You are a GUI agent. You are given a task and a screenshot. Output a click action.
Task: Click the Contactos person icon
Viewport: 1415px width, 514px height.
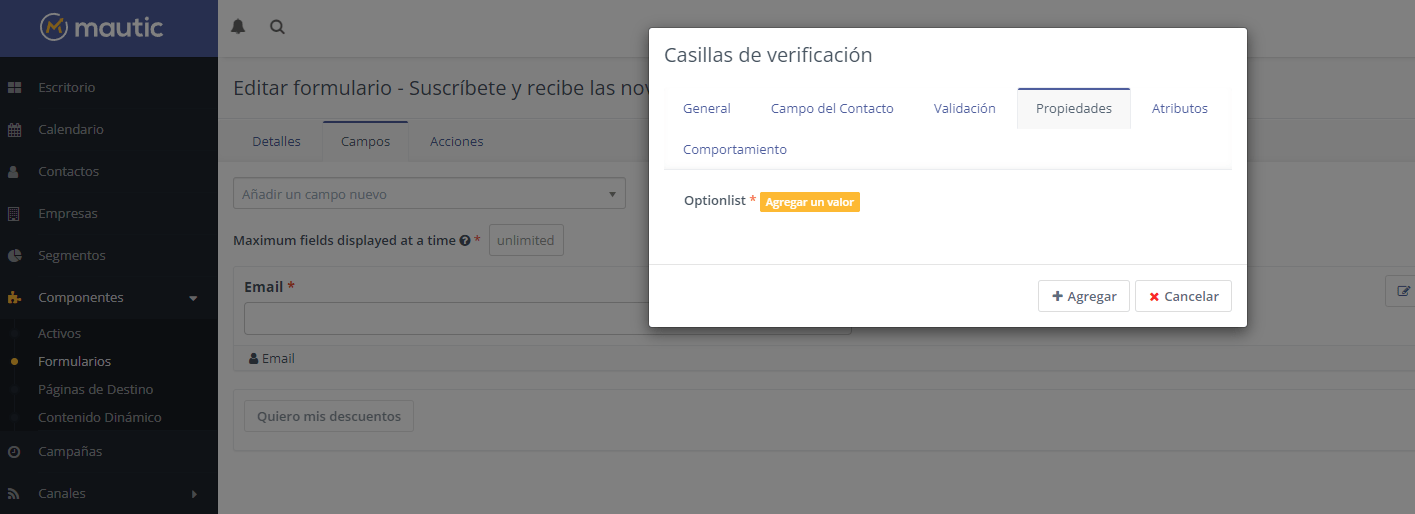click(x=14, y=172)
